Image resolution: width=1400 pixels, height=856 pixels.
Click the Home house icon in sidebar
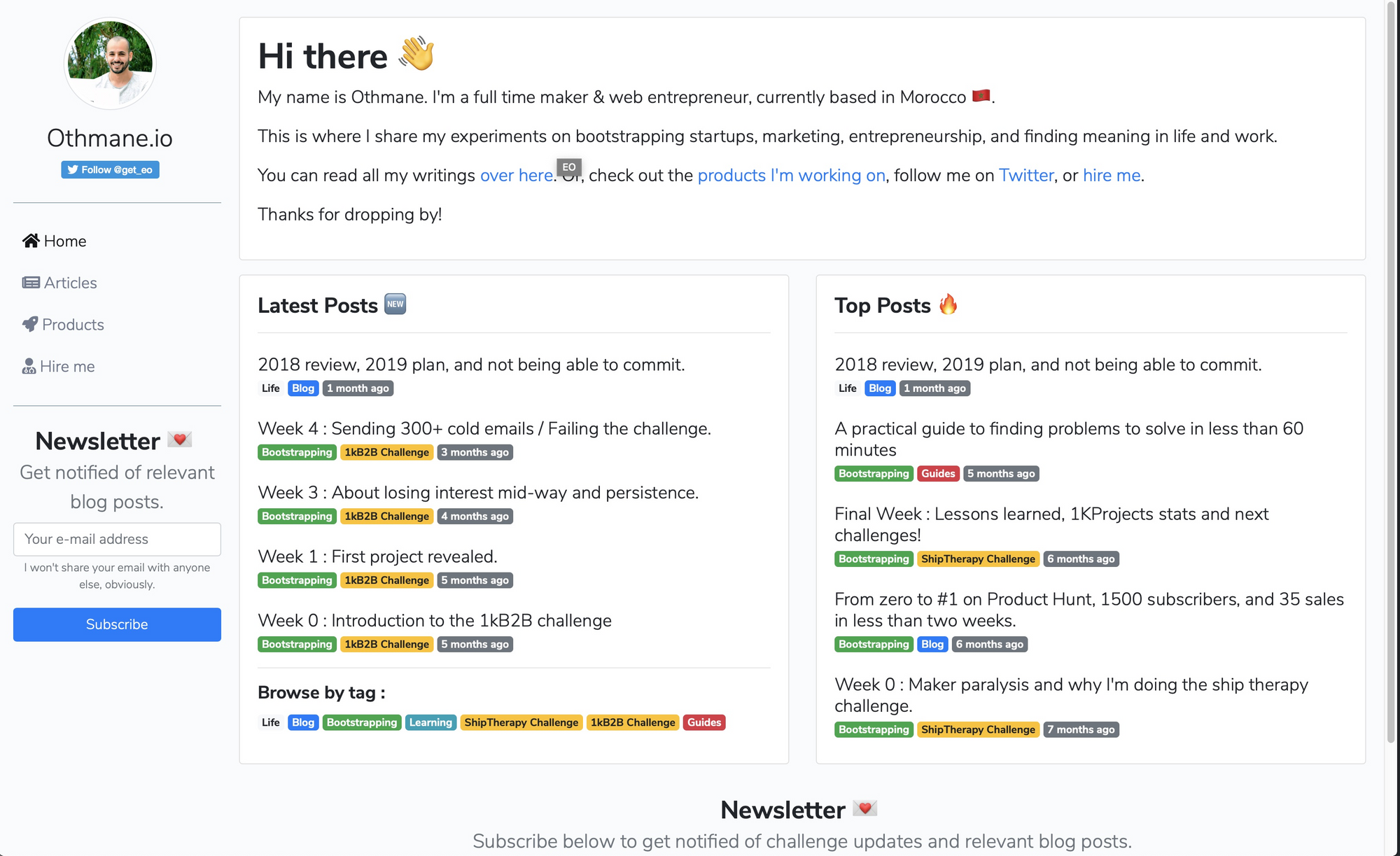click(x=31, y=241)
